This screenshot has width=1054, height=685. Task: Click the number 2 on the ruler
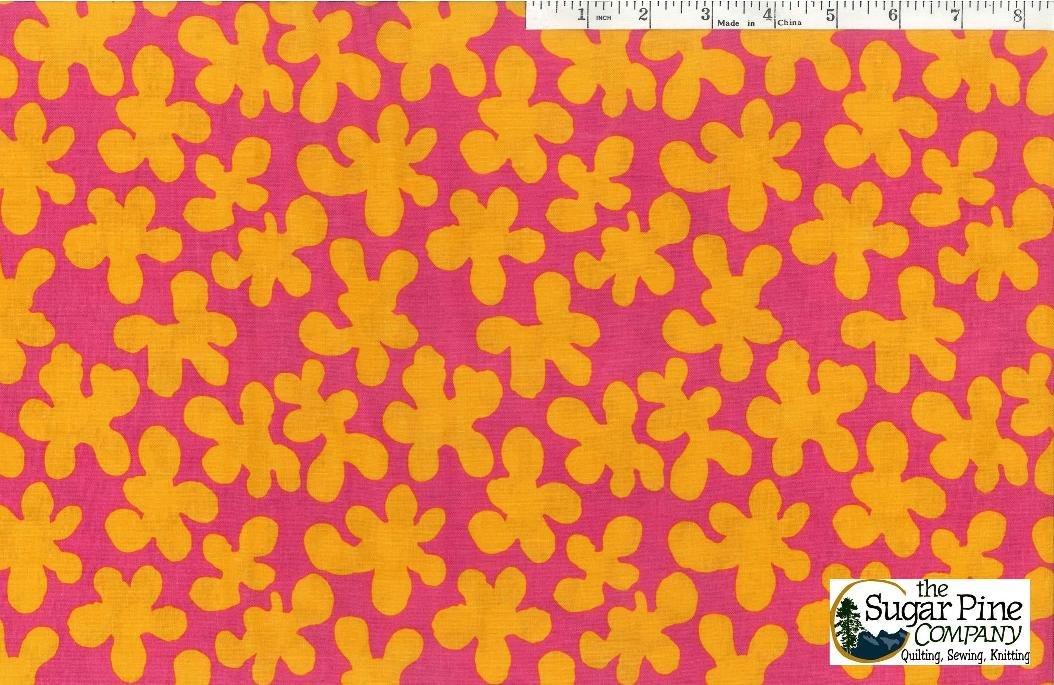pos(643,16)
